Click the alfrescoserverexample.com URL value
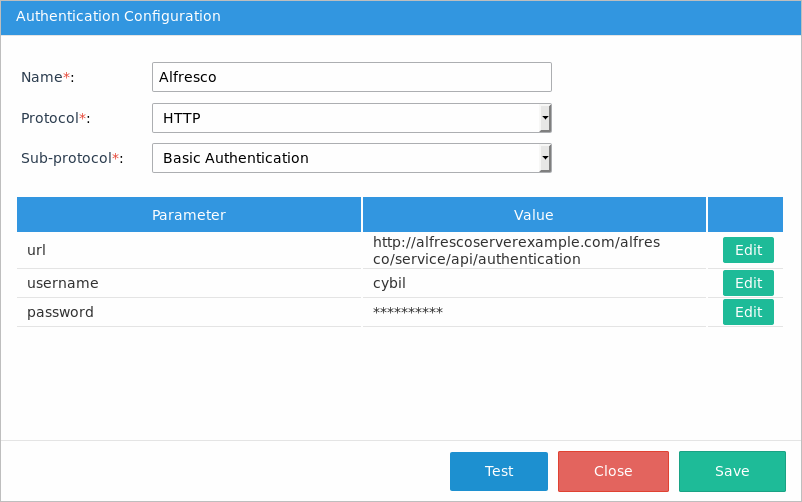The image size is (802, 502). click(x=517, y=250)
